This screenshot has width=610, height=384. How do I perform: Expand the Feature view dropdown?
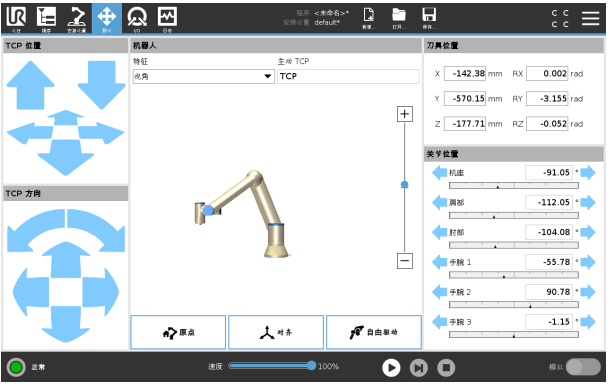pyautogui.click(x=203, y=76)
